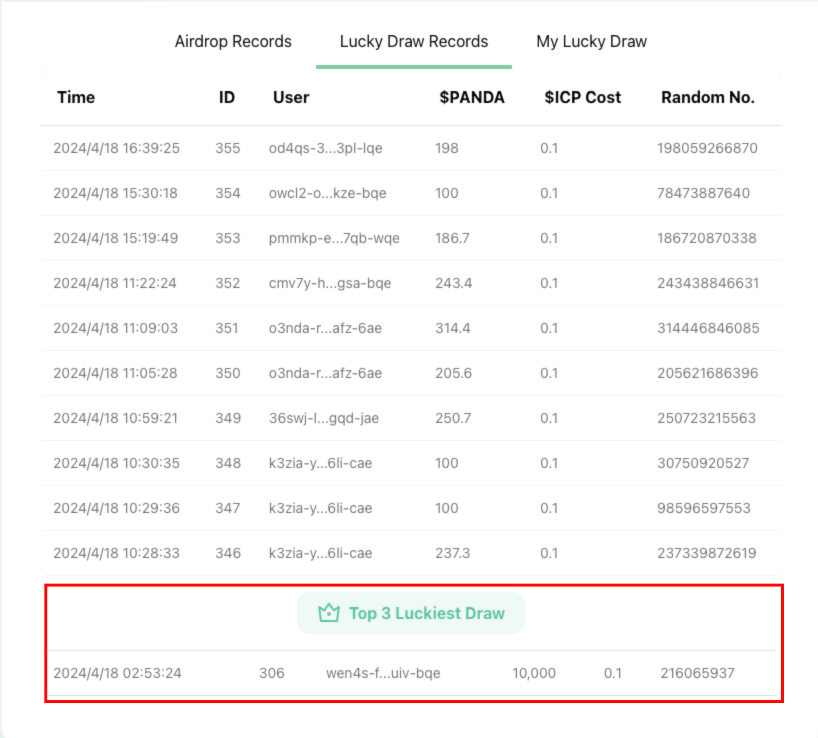Click the ID column header
818x738 pixels.
(227, 97)
